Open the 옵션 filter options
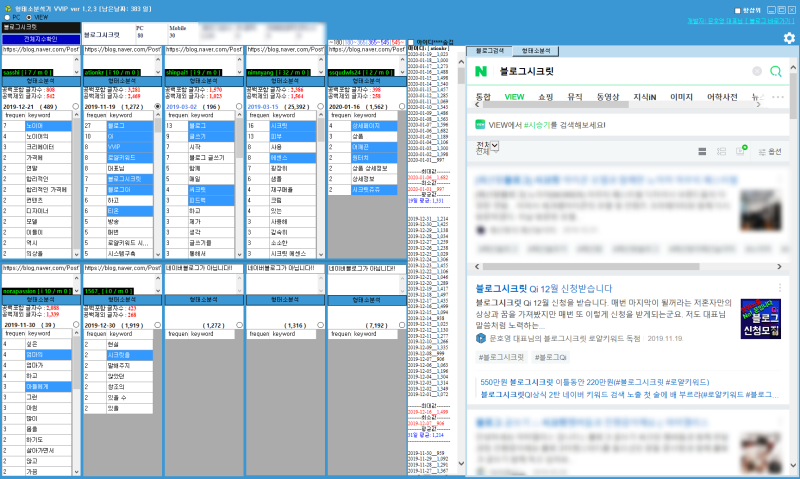Viewport: 800px width, 479px height. click(x=770, y=152)
